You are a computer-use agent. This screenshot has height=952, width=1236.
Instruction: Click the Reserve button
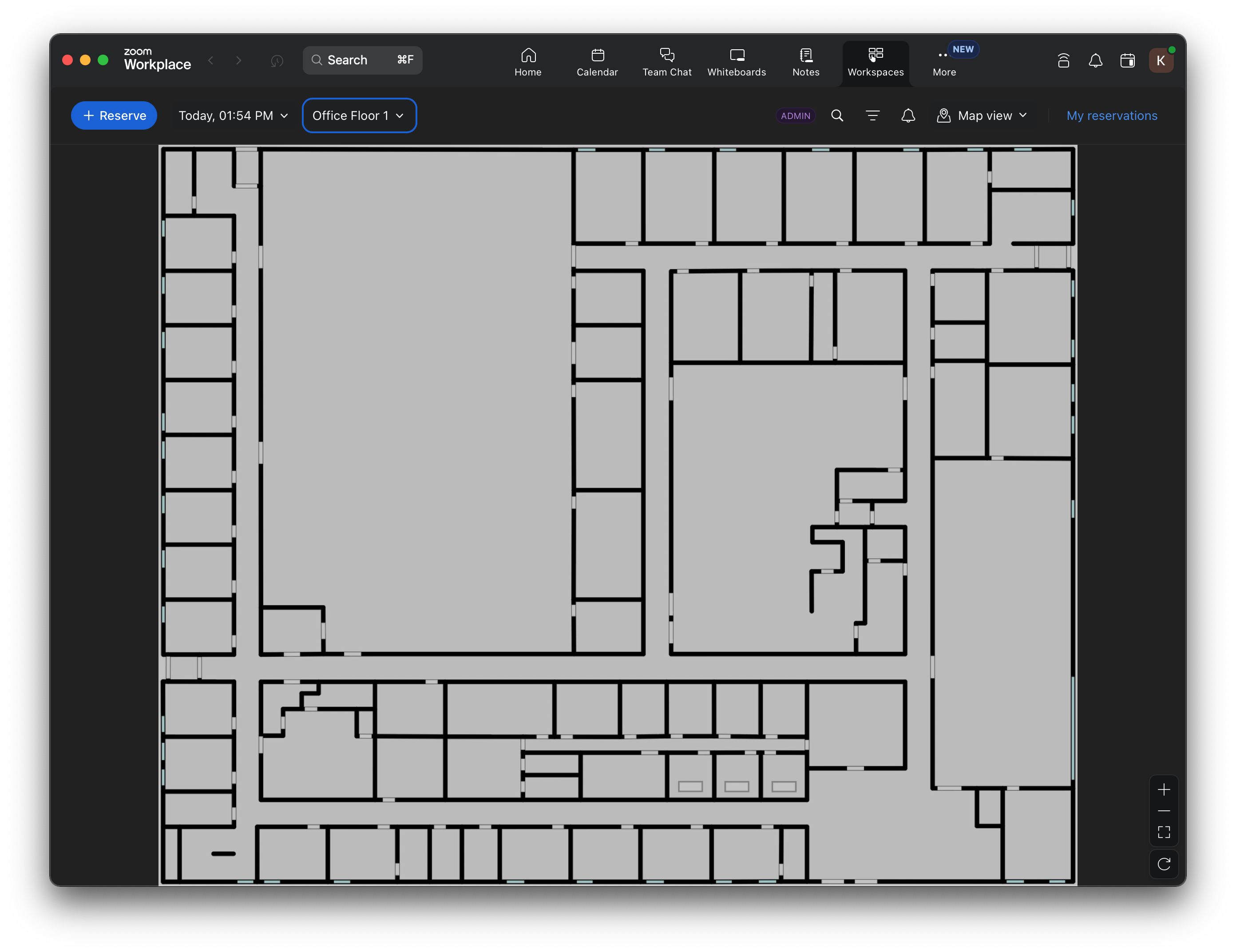pyautogui.click(x=114, y=115)
